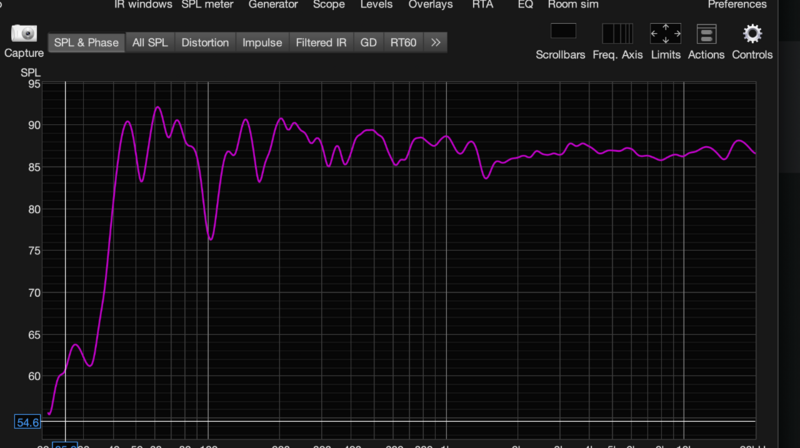The height and width of the screenshot is (448, 800).
Task: Launch the signal Generator
Action: tap(273, 5)
